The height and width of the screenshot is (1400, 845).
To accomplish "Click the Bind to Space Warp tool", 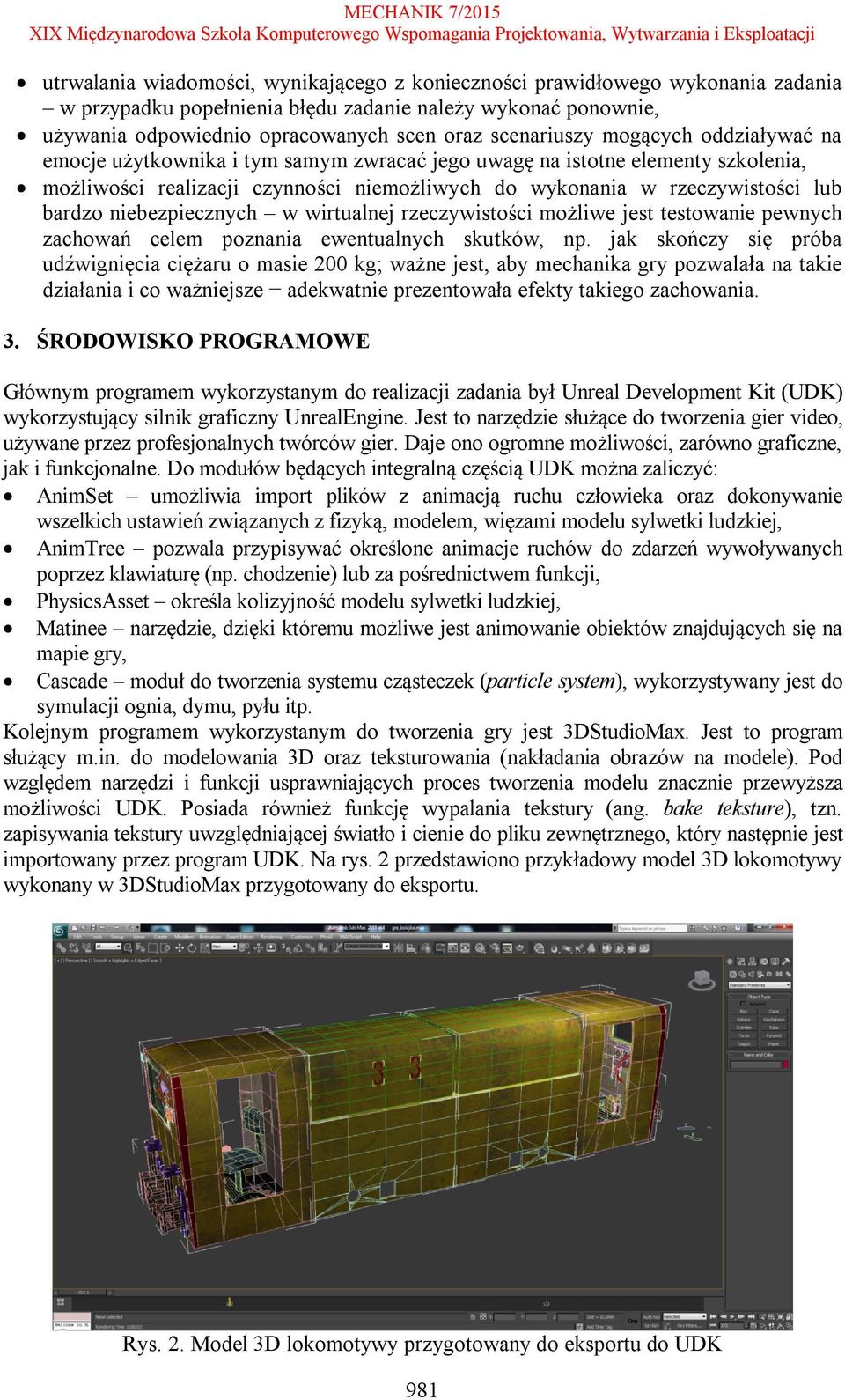I will [x=86, y=947].
